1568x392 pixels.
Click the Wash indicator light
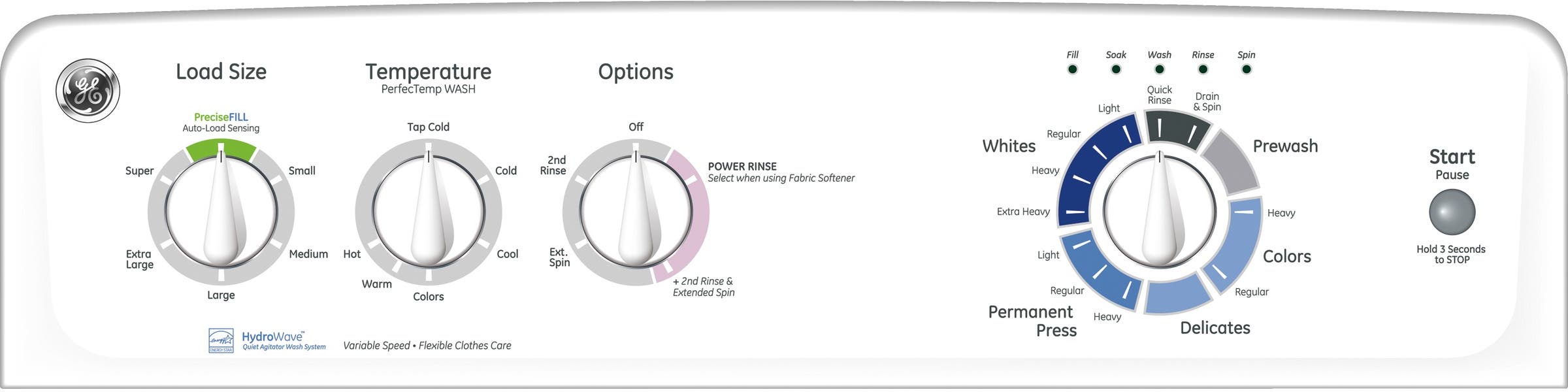[1159, 69]
